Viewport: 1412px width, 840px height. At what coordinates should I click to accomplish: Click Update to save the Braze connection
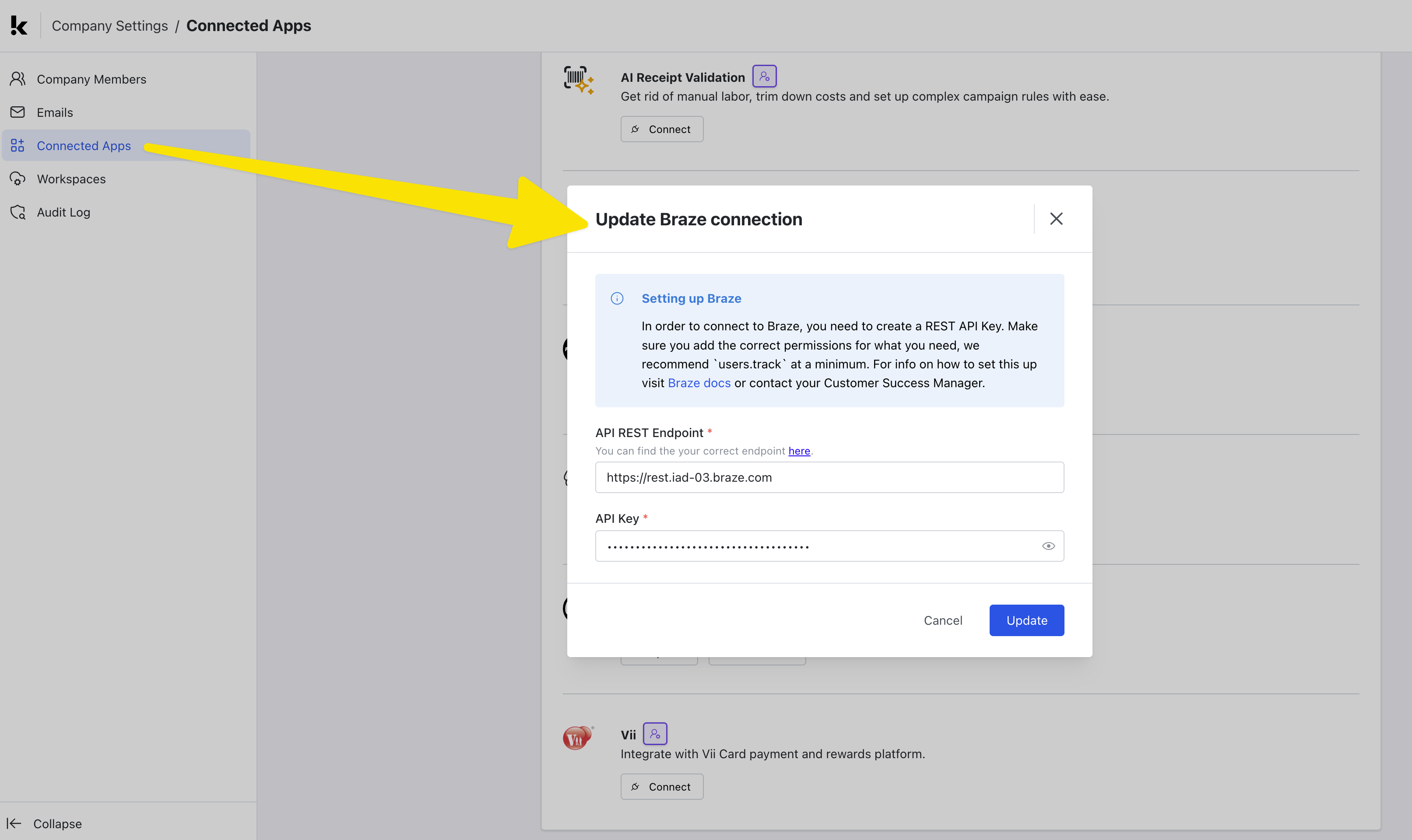pos(1026,620)
